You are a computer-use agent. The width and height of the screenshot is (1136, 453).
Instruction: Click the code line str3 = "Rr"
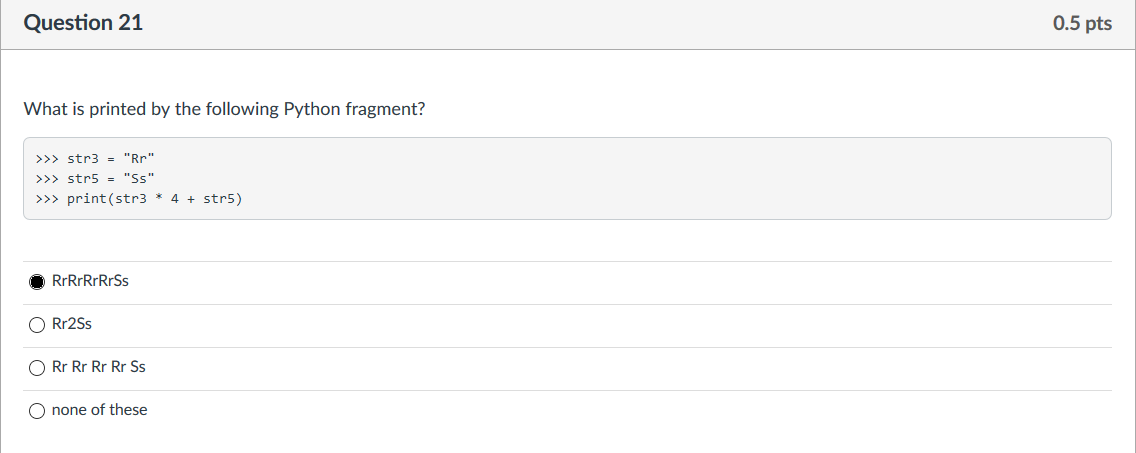coord(95,157)
